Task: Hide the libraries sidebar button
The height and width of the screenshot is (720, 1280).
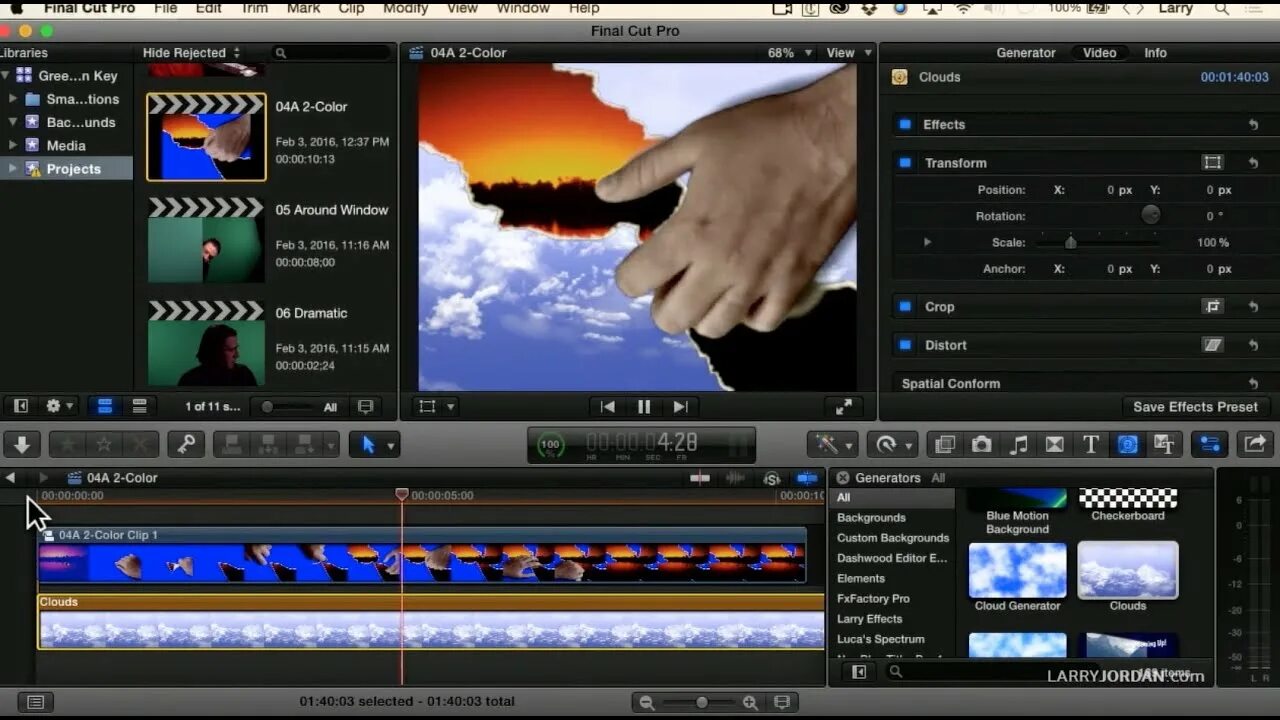Action: point(20,406)
